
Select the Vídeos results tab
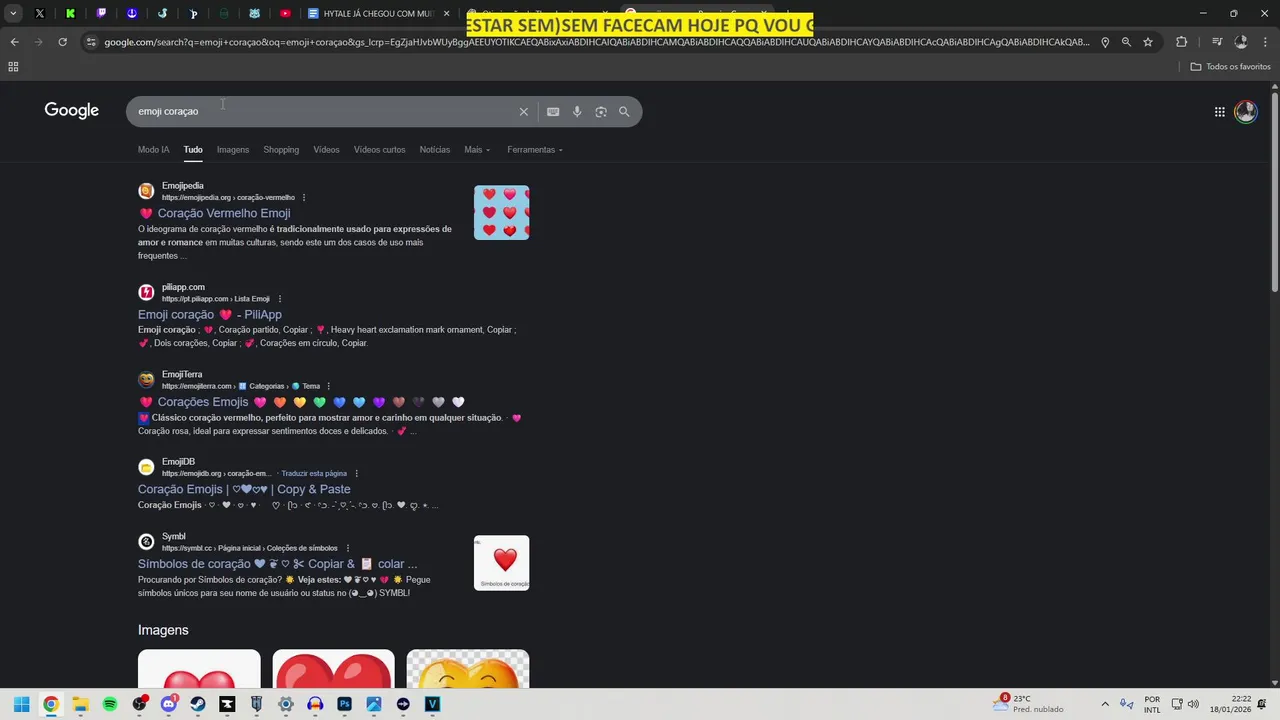pos(326,150)
